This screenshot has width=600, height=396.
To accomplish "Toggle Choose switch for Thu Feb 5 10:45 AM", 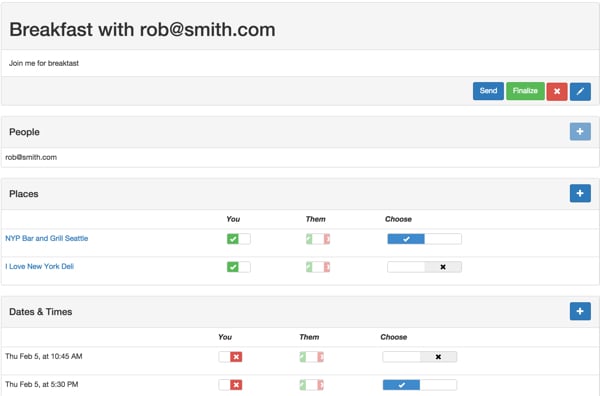I will 420,357.
